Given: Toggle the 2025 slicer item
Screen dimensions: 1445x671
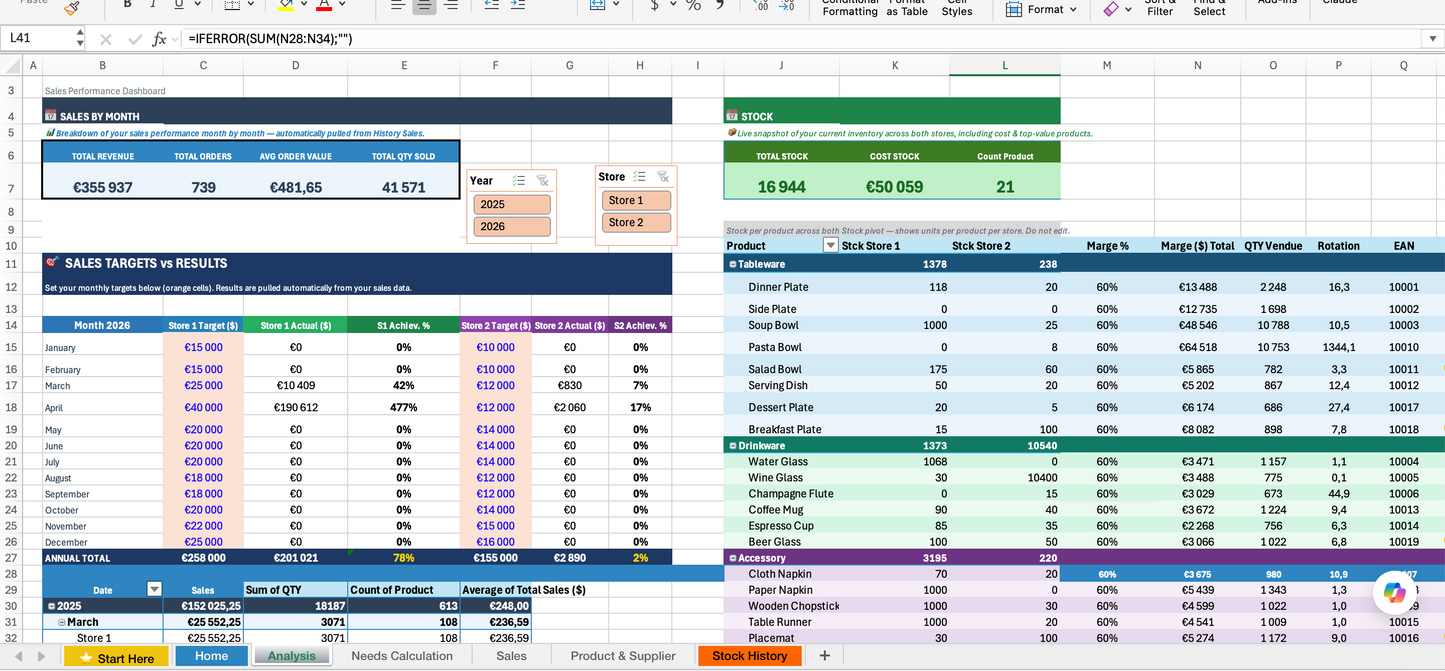Looking at the screenshot, I should pos(512,204).
